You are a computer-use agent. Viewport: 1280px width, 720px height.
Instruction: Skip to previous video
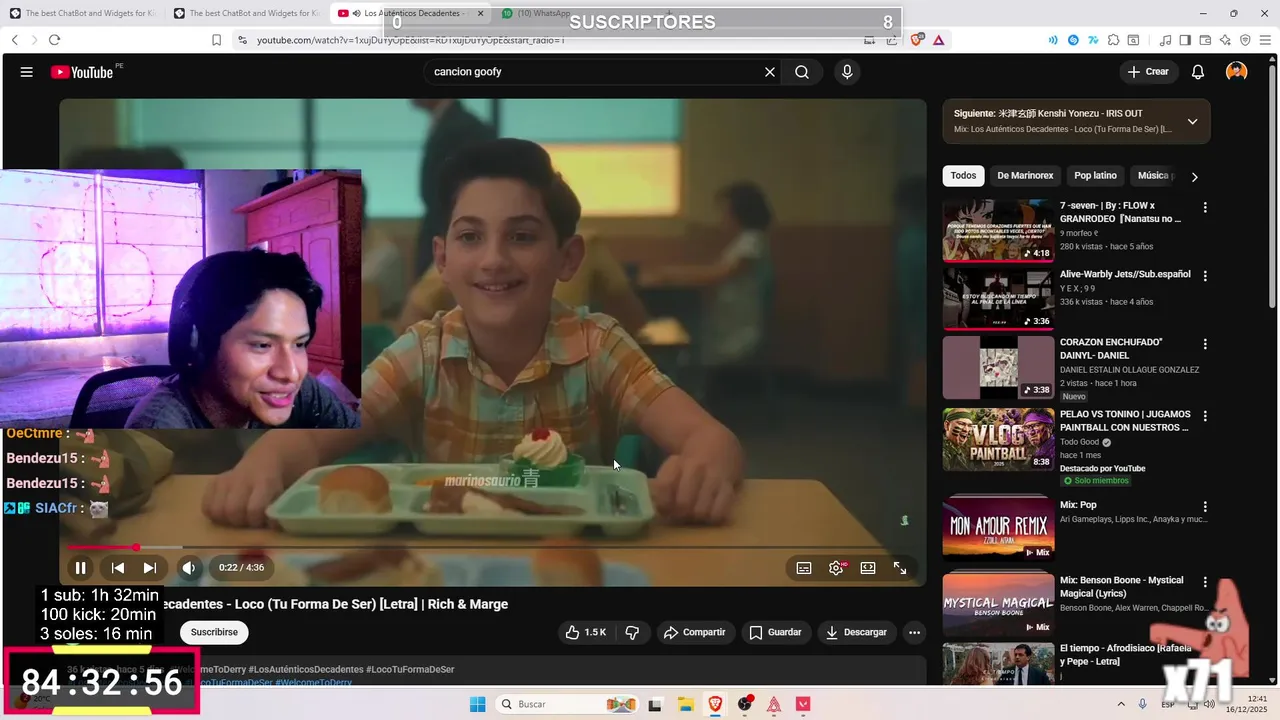point(117,568)
